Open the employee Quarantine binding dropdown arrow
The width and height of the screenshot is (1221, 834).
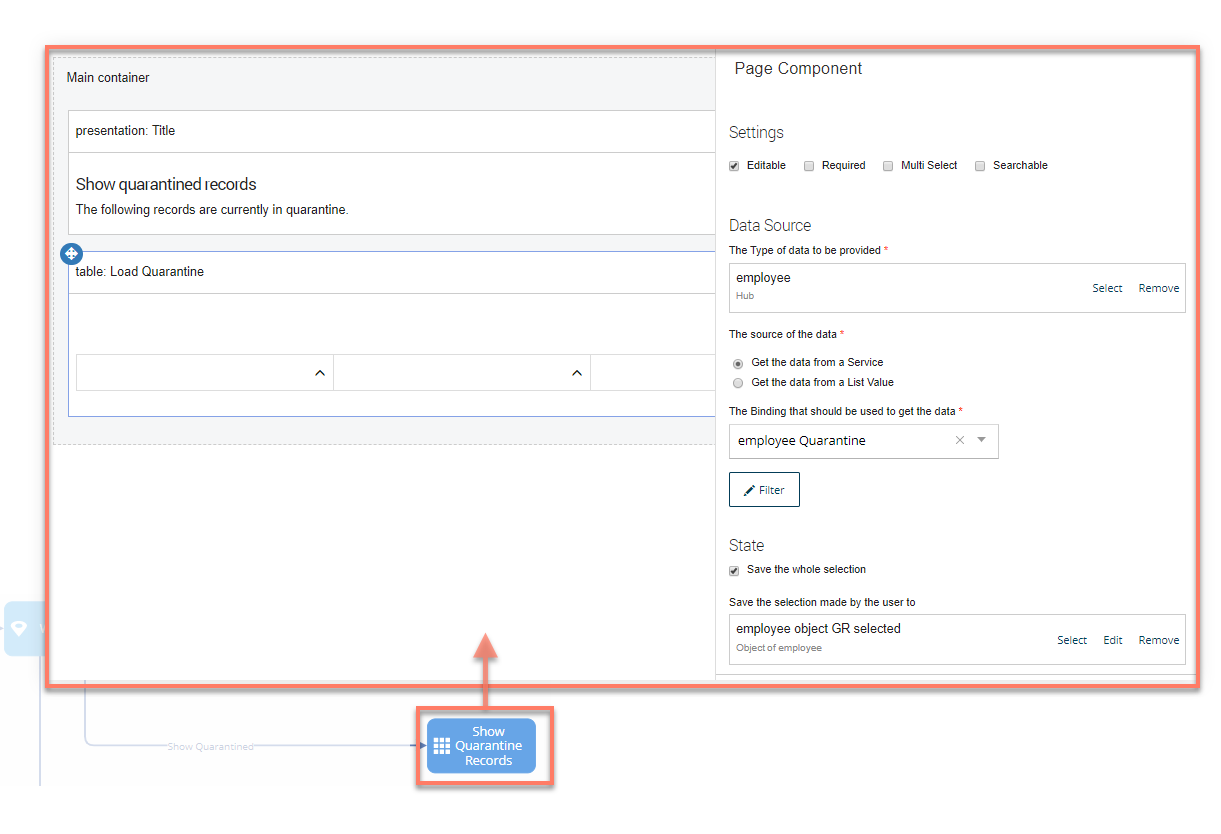pyautogui.click(x=981, y=440)
